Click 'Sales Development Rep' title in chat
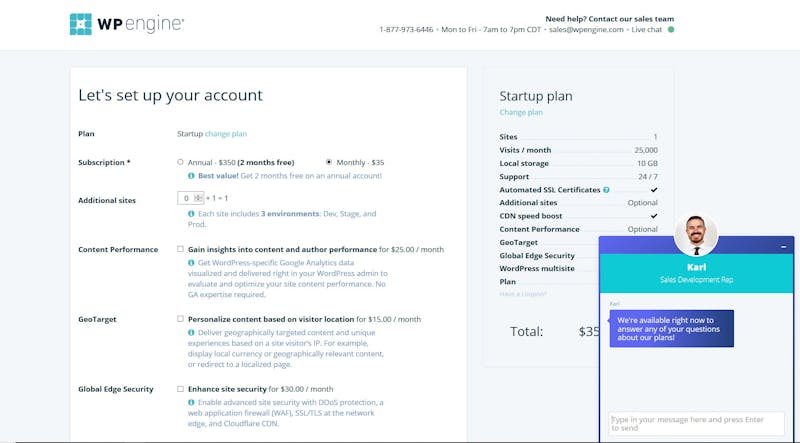Image resolution: width=800 pixels, height=443 pixels. pos(696,280)
